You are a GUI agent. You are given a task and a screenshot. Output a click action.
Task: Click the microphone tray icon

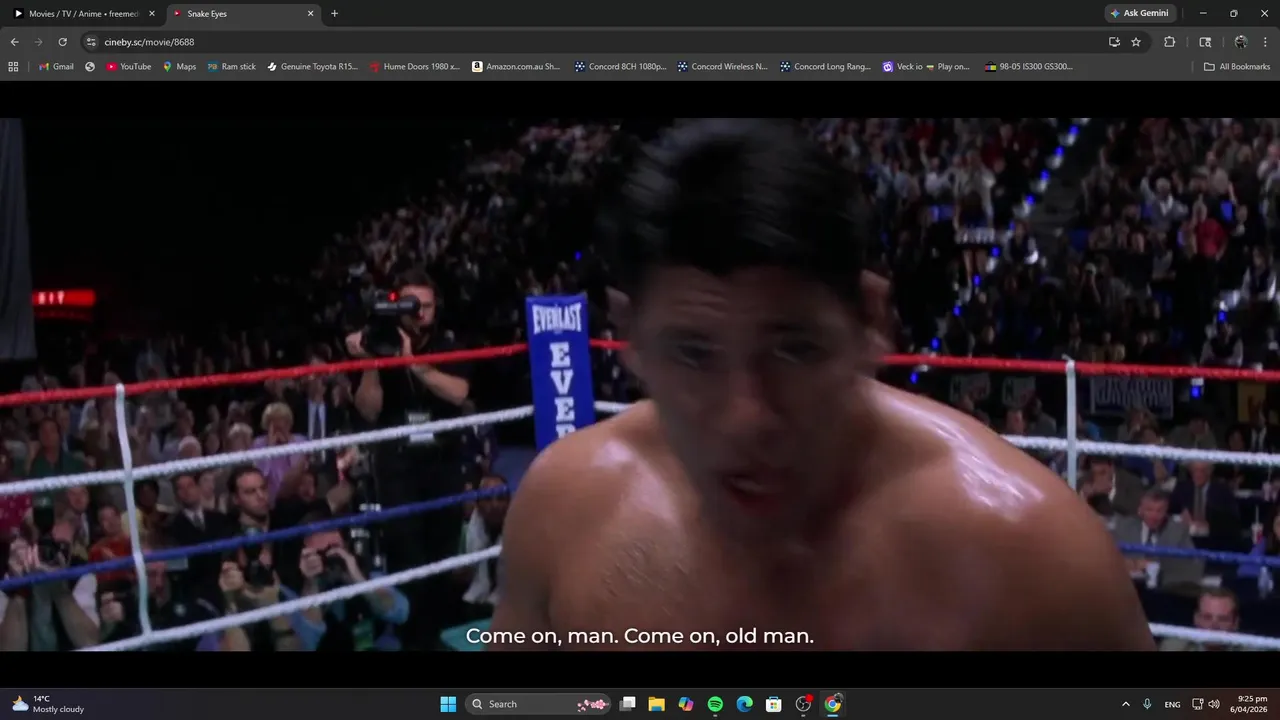pos(1147,704)
